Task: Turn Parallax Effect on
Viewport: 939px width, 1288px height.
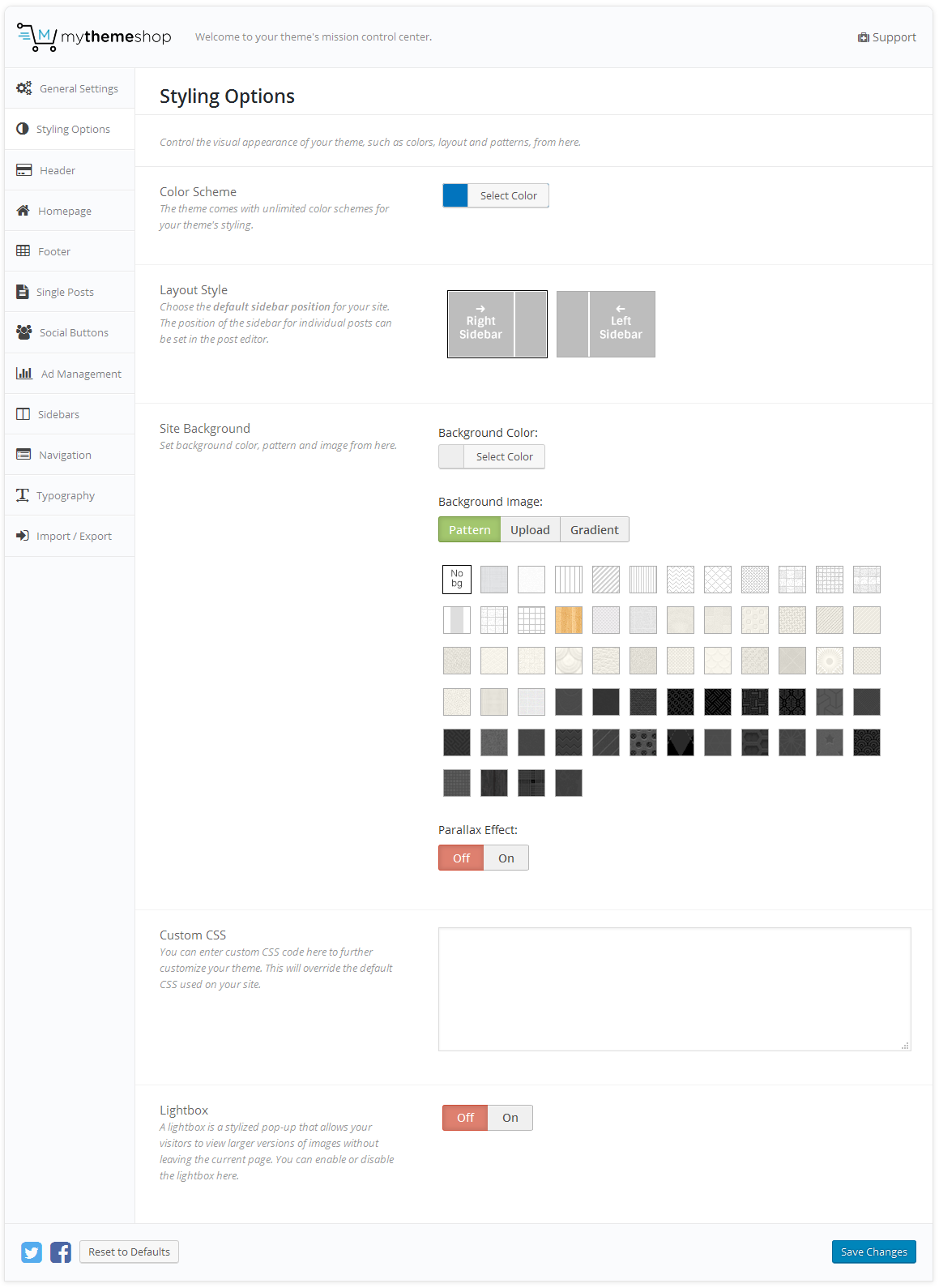Action: click(506, 858)
